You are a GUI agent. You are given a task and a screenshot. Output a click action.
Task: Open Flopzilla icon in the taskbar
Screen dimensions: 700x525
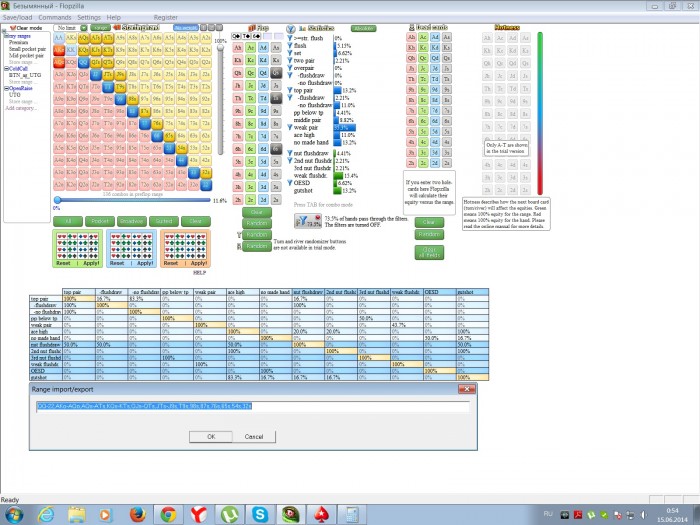tap(290, 514)
